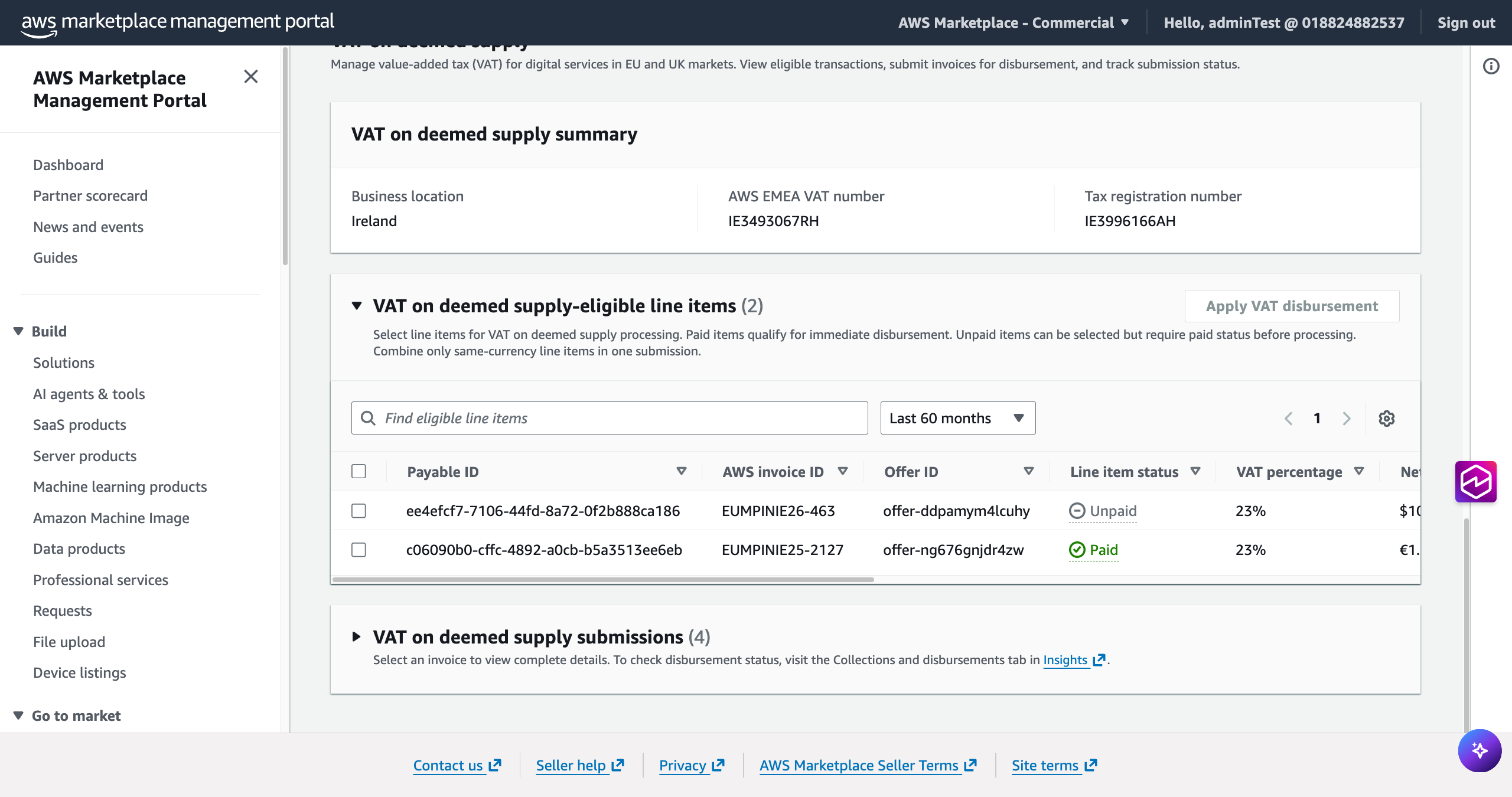Open Device listings page
This screenshot has height=797, width=1512.
(x=80, y=672)
